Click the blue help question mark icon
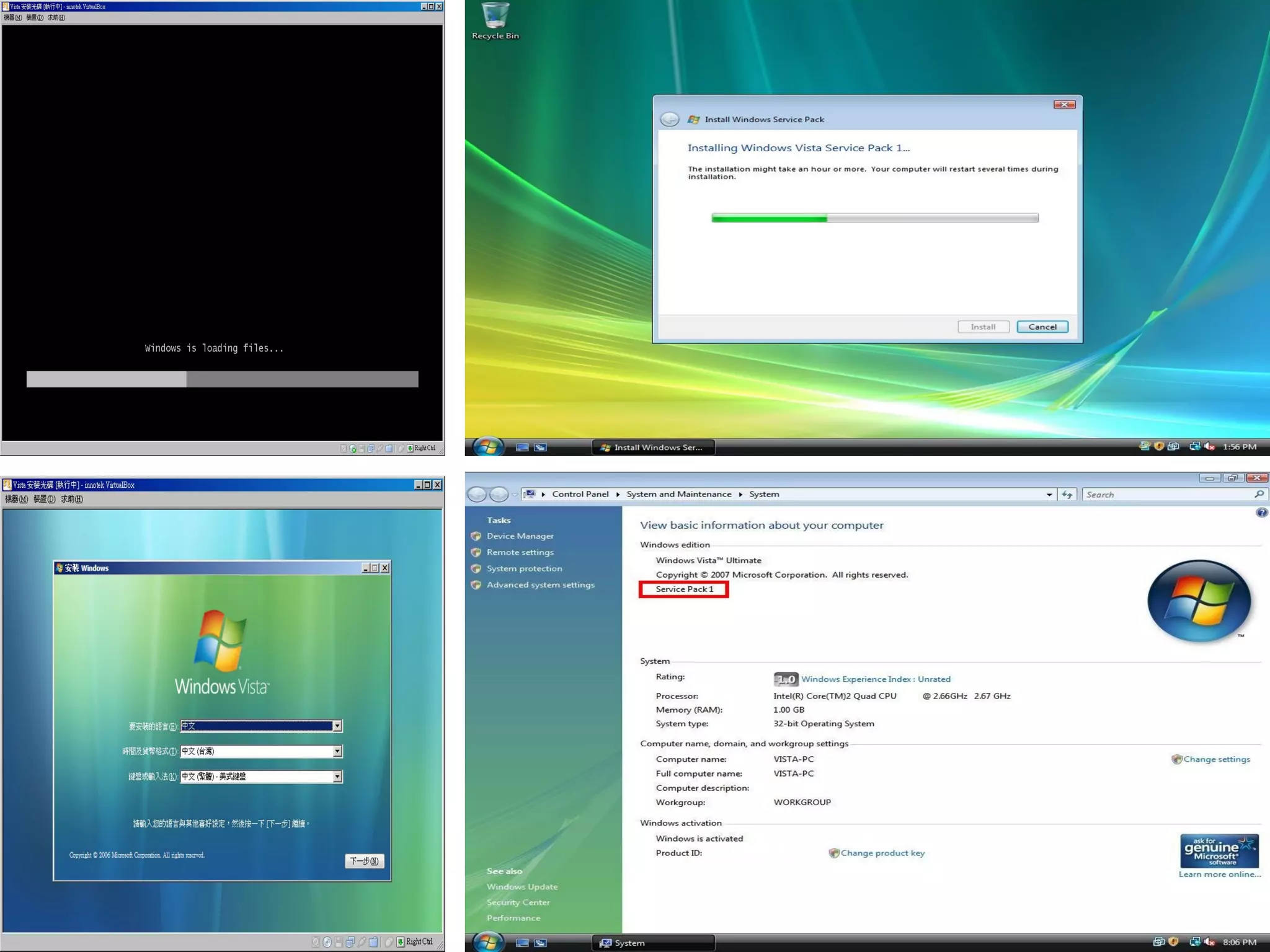The height and width of the screenshot is (952, 1270). click(x=1261, y=513)
